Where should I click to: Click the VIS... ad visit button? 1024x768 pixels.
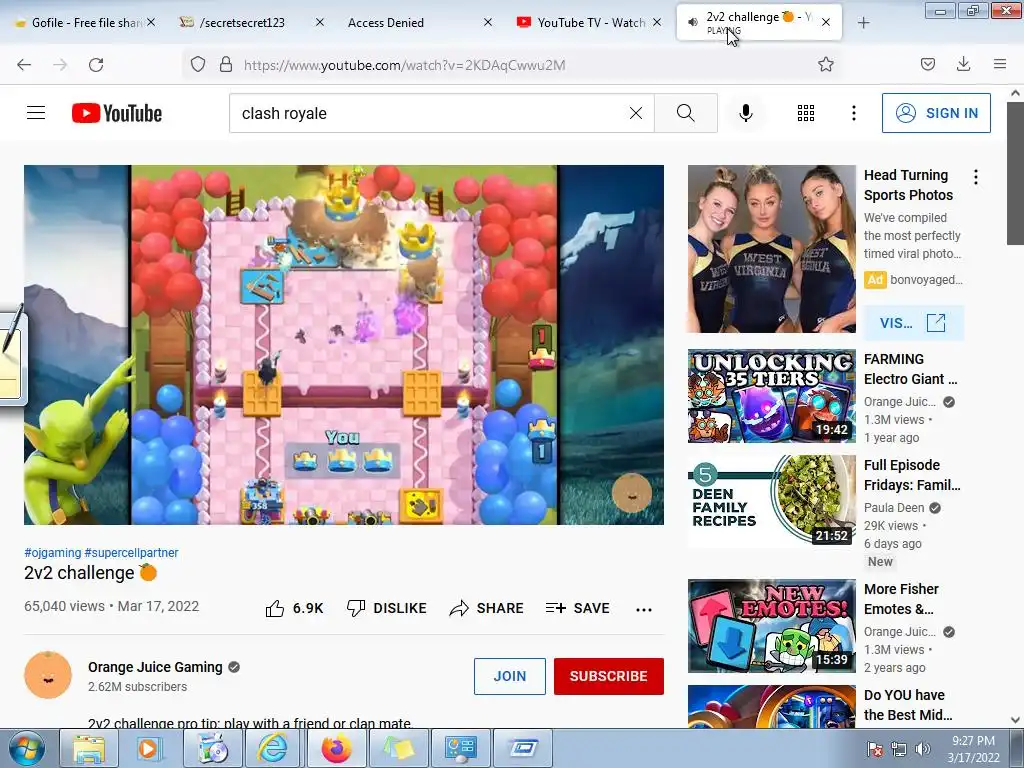(x=913, y=323)
